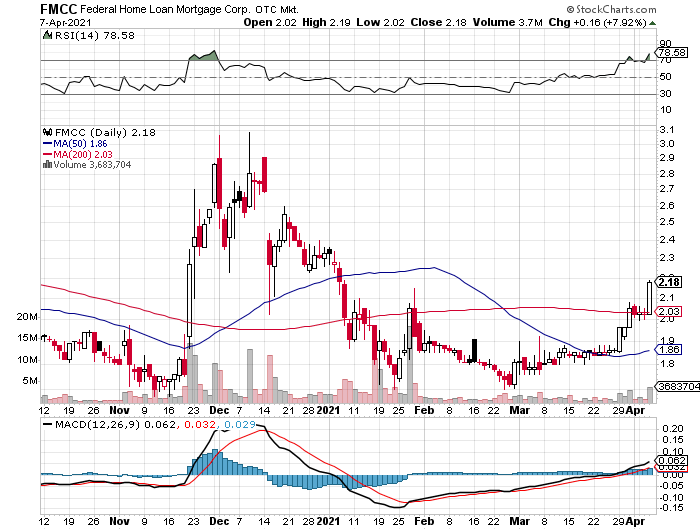
Task: Click the Federal Home Loan Mortgage Corp. name
Action: [x=165, y=9]
